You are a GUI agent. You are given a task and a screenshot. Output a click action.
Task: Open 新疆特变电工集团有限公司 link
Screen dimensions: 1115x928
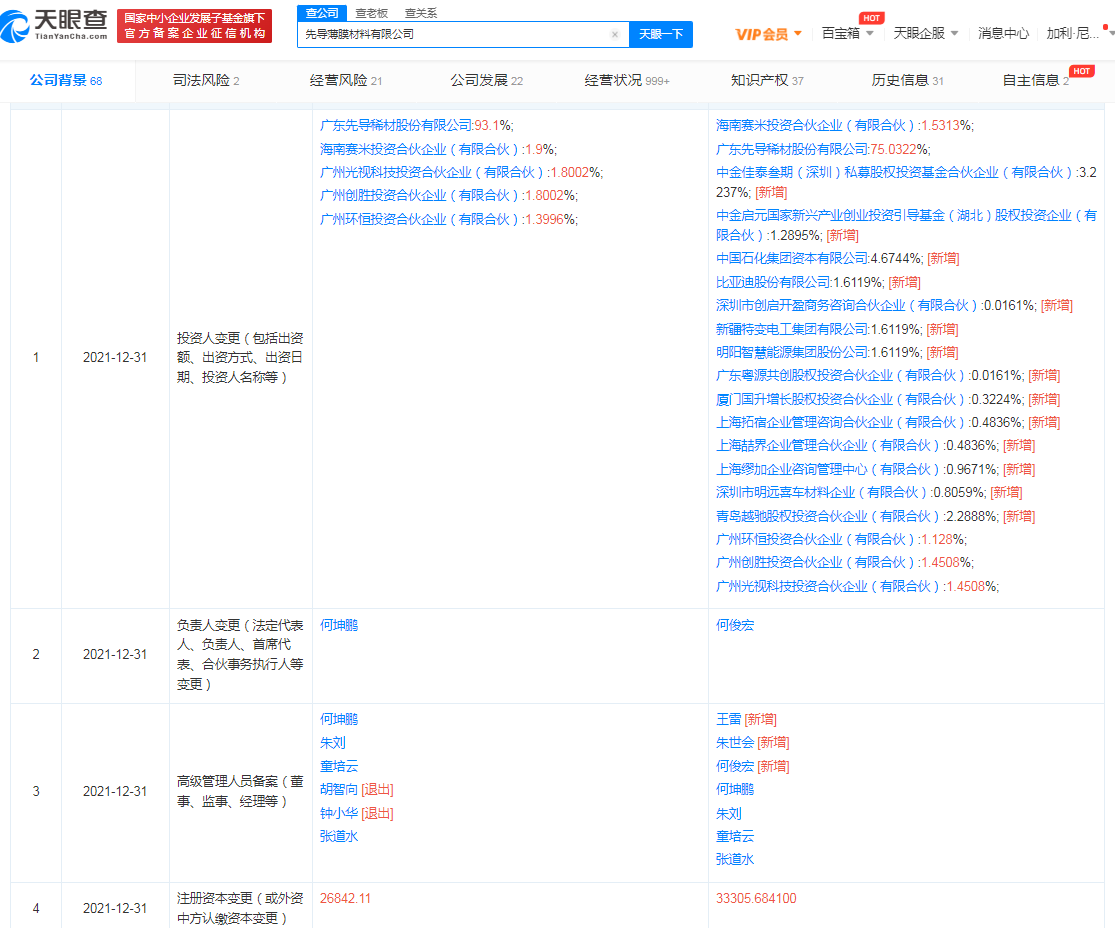pos(792,329)
